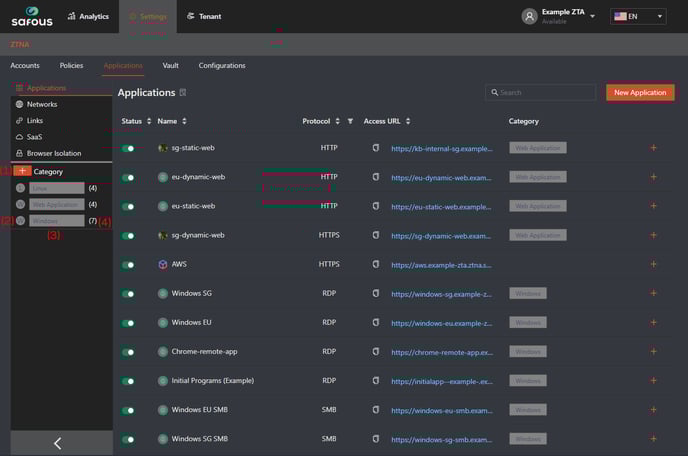Screen dimensions: 688x456
Task: Click the AWS application cube icon
Action: pos(162,265)
